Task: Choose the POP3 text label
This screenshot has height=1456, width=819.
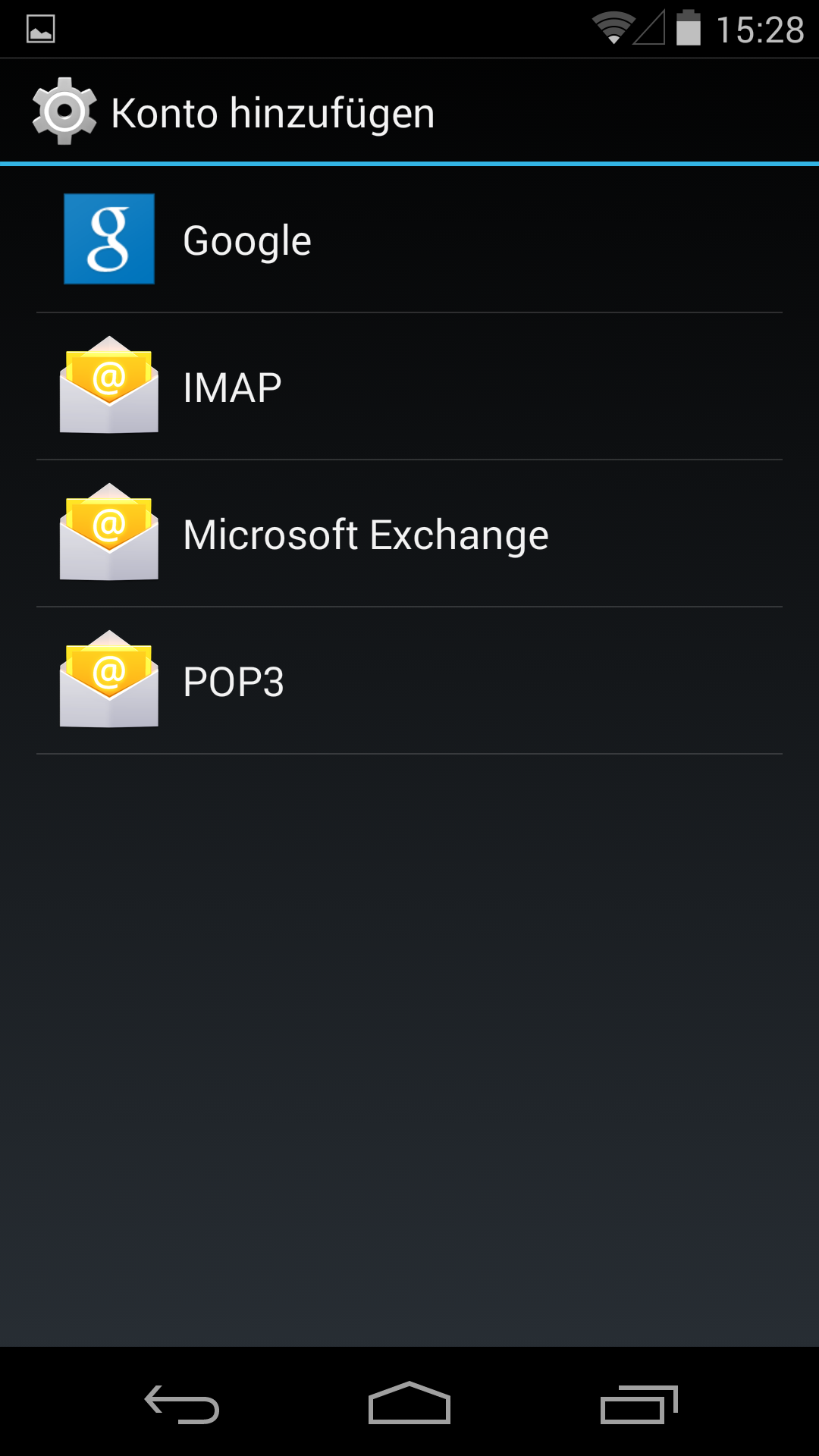Action: (234, 682)
